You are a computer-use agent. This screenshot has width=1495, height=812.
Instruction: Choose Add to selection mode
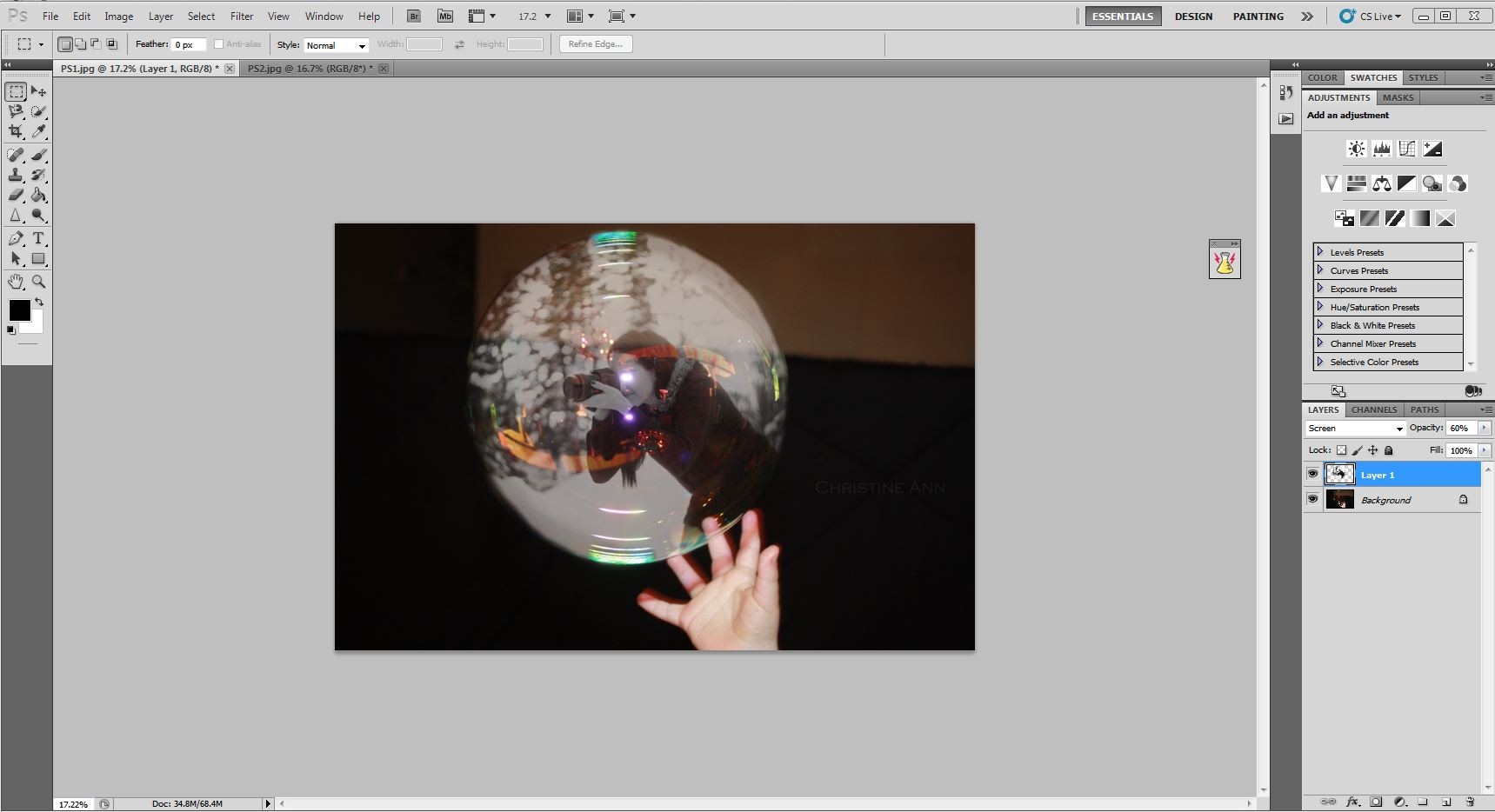[x=81, y=44]
